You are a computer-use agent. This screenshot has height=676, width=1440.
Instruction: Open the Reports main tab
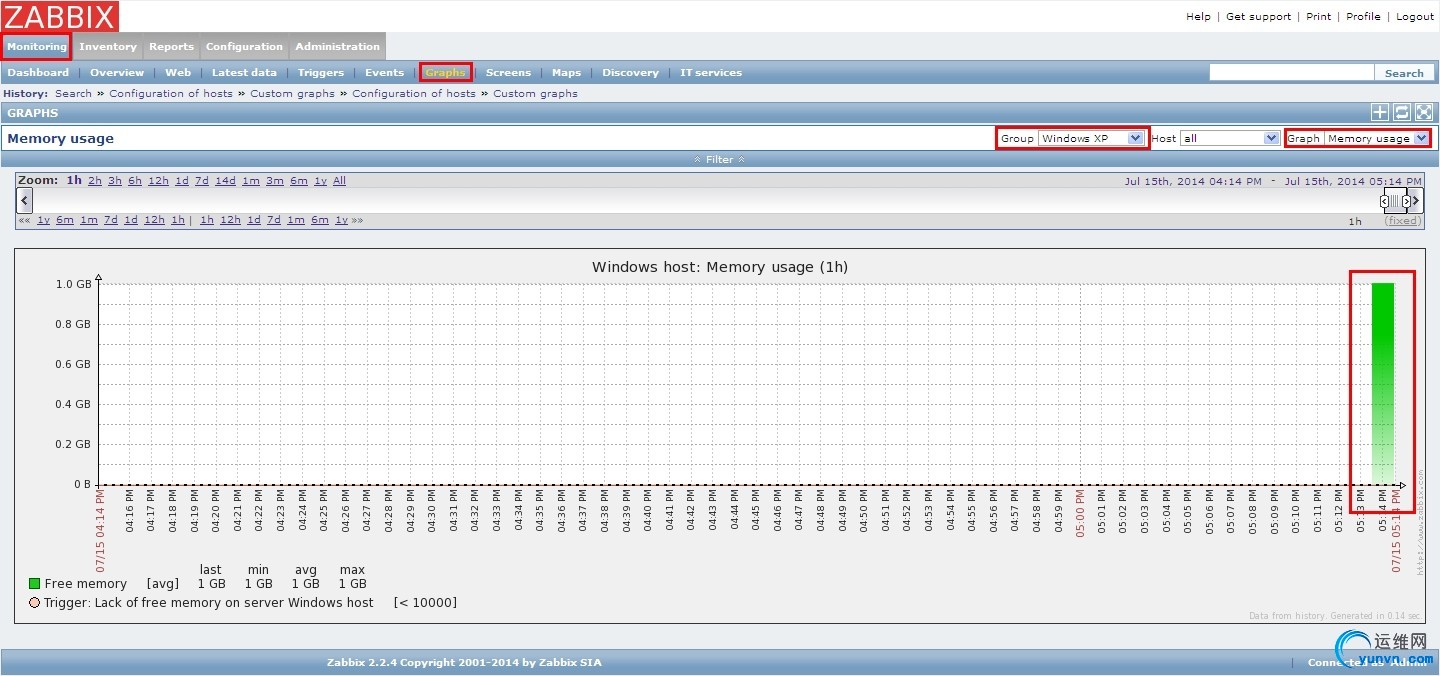(x=171, y=46)
